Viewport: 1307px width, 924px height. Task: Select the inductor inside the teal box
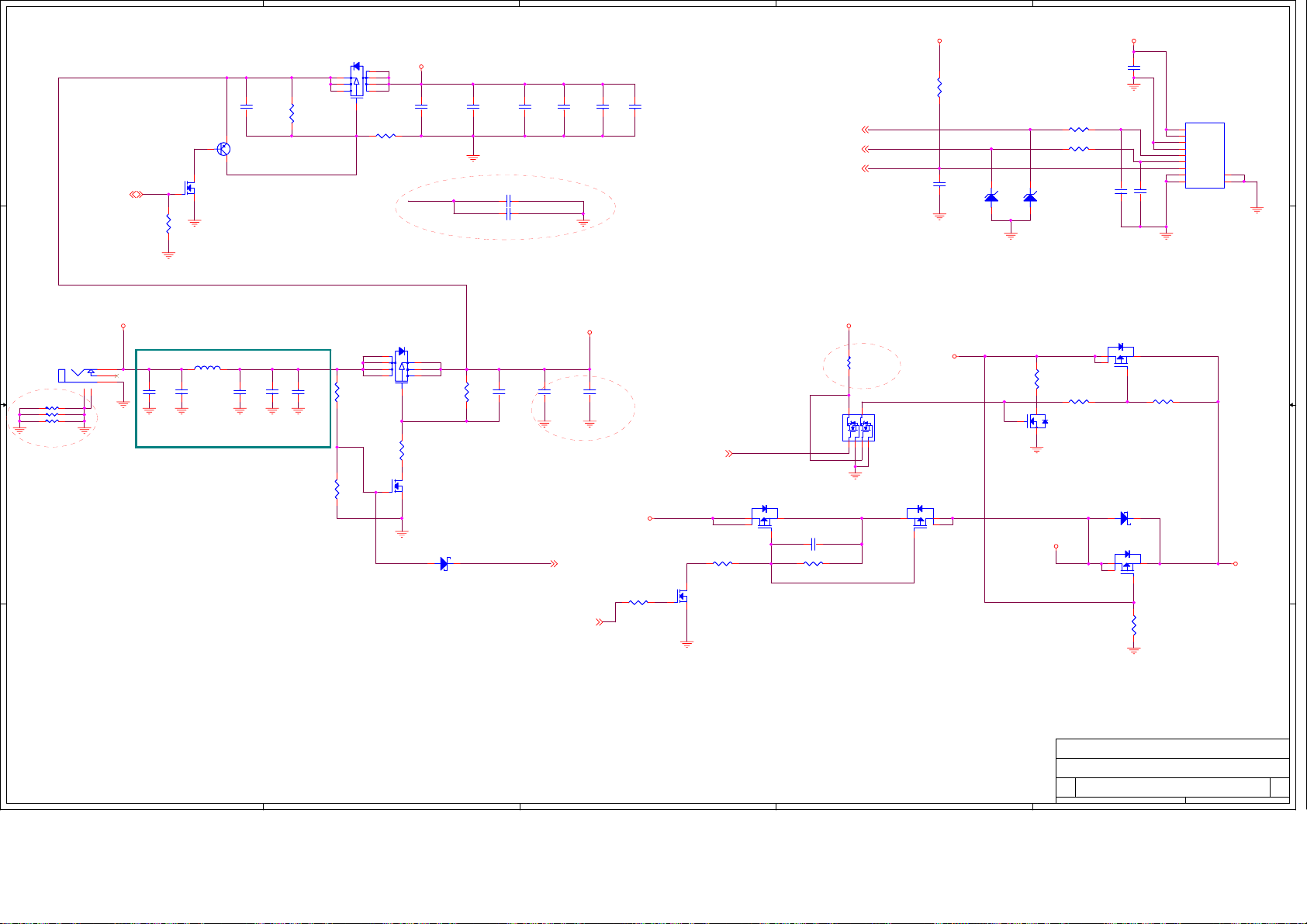tap(207, 368)
